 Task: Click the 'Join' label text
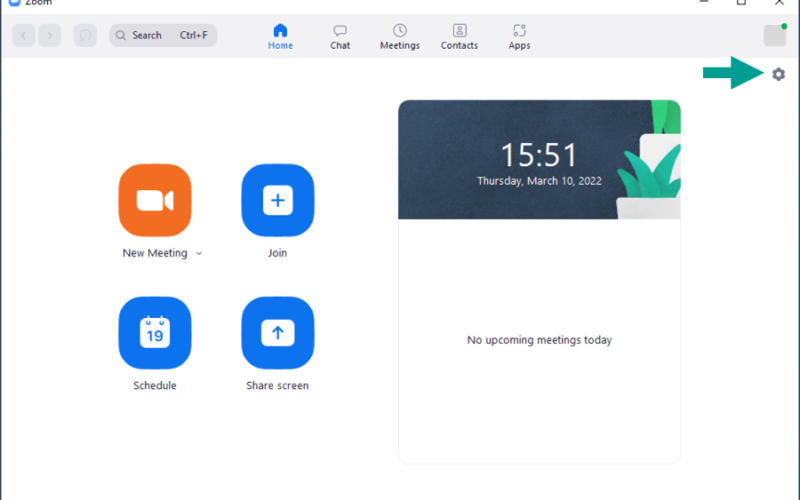(278, 253)
